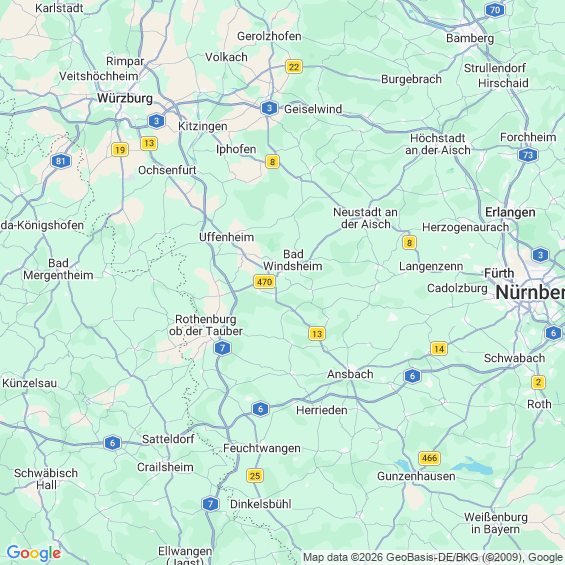The width and height of the screenshot is (565, 565).
Task: Select the Würzburg city label
Action: point(125,98)
